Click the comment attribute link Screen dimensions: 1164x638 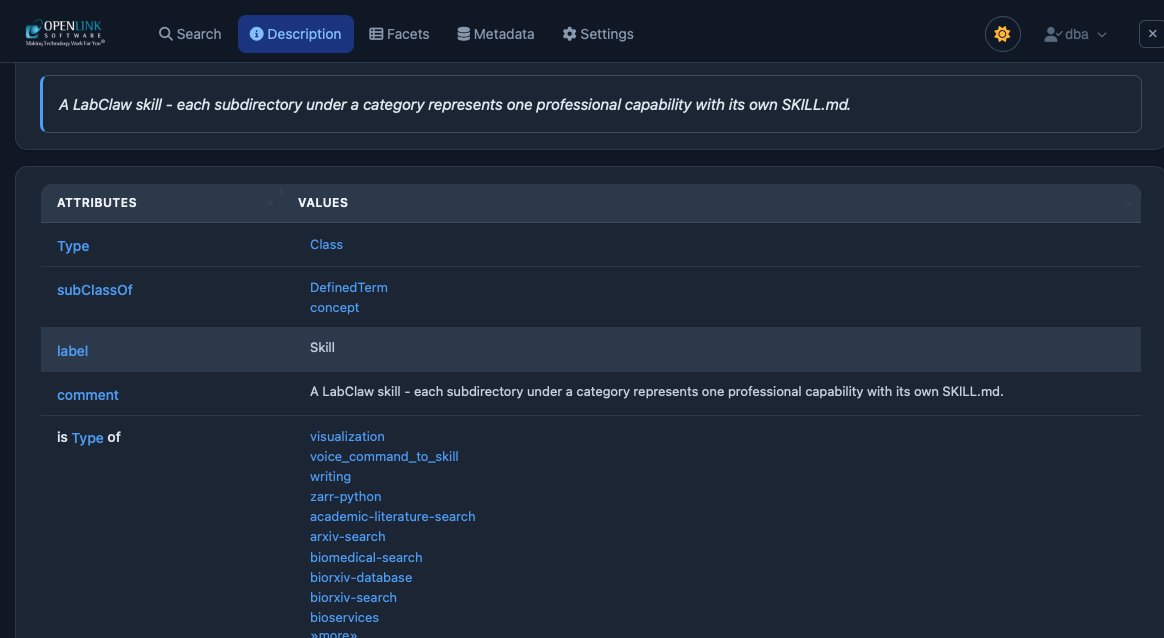tap(88, 395)
